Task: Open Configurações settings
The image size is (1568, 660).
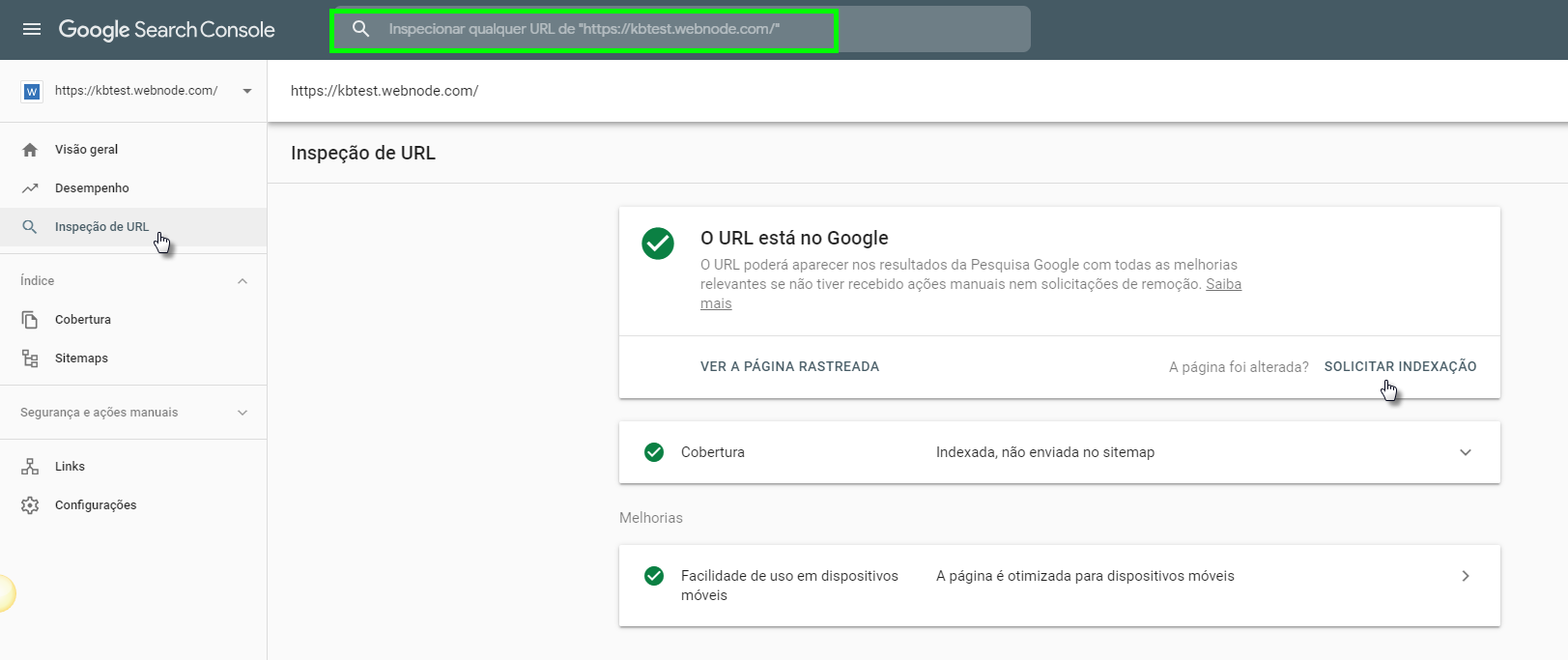Action: tap(96, 505)
